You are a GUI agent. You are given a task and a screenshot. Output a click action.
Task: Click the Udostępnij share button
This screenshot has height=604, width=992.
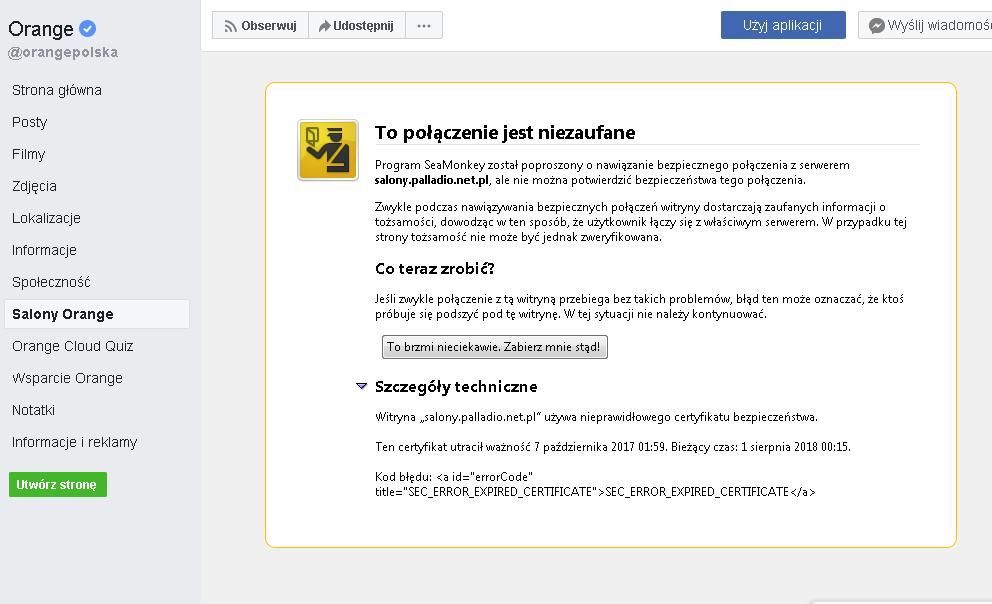coord(357,25)
